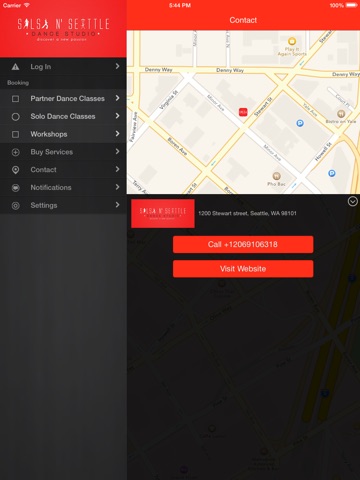Tap the Bistro on Yale restaurant pin
360x480 pixels.
click(x=341, y=114)
